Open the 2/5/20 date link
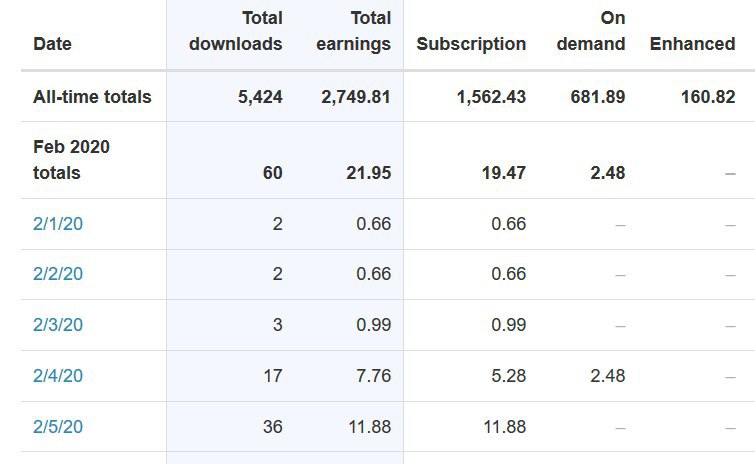 pos(58,427)
